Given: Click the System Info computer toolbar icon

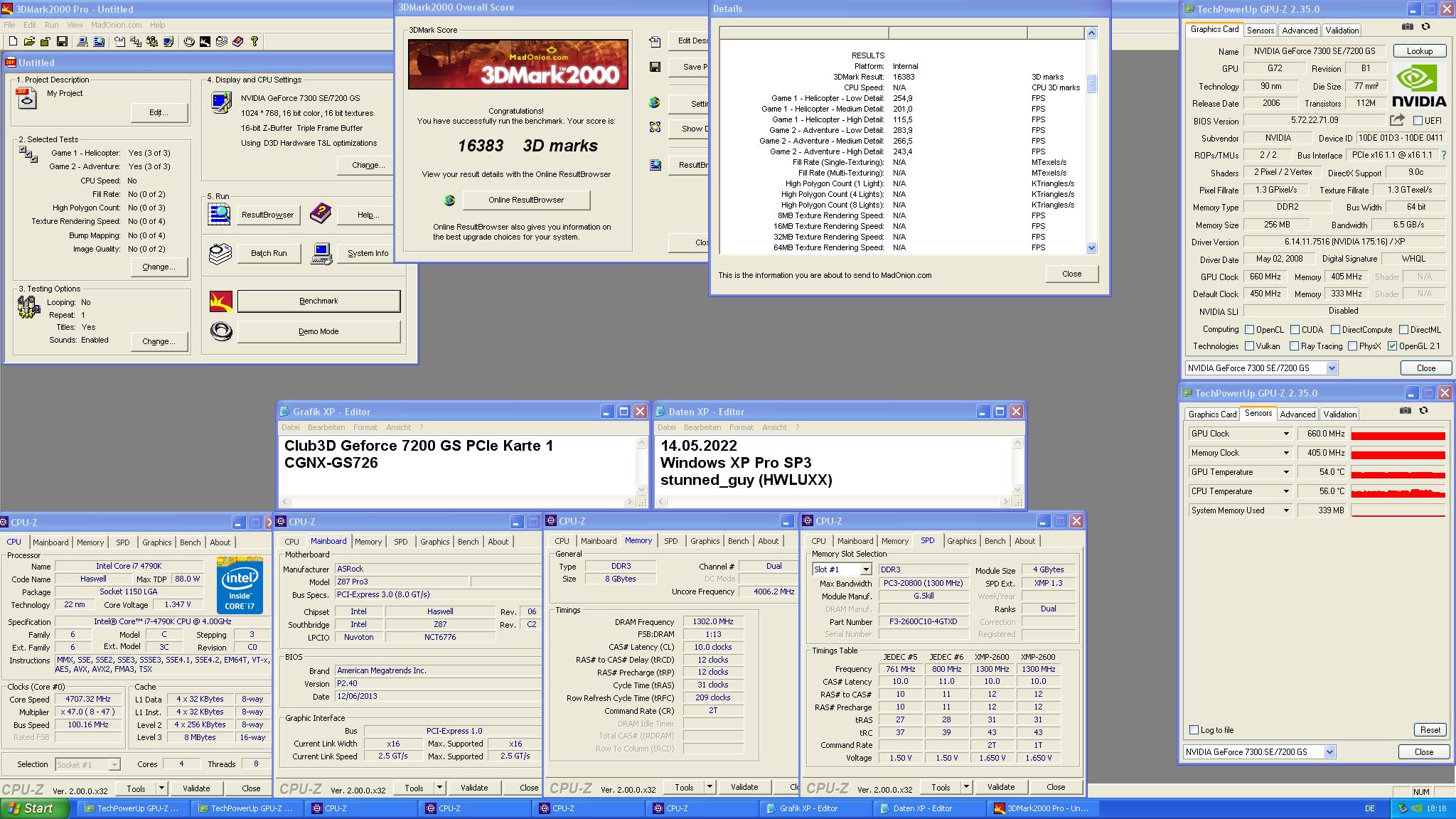Looking at the screenshot, I should (82, 41).
